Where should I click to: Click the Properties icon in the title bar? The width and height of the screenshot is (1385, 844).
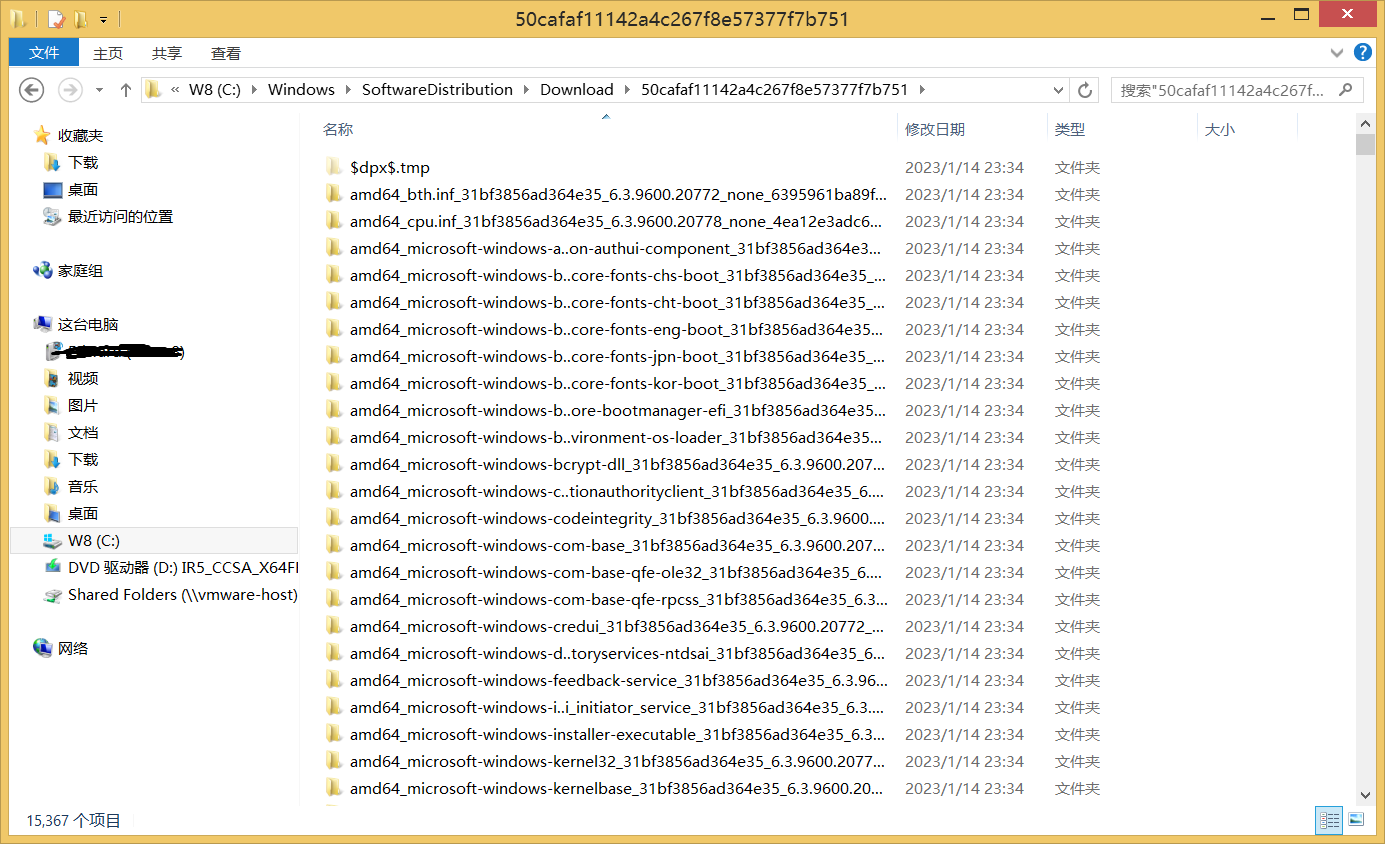pos(55,18)
